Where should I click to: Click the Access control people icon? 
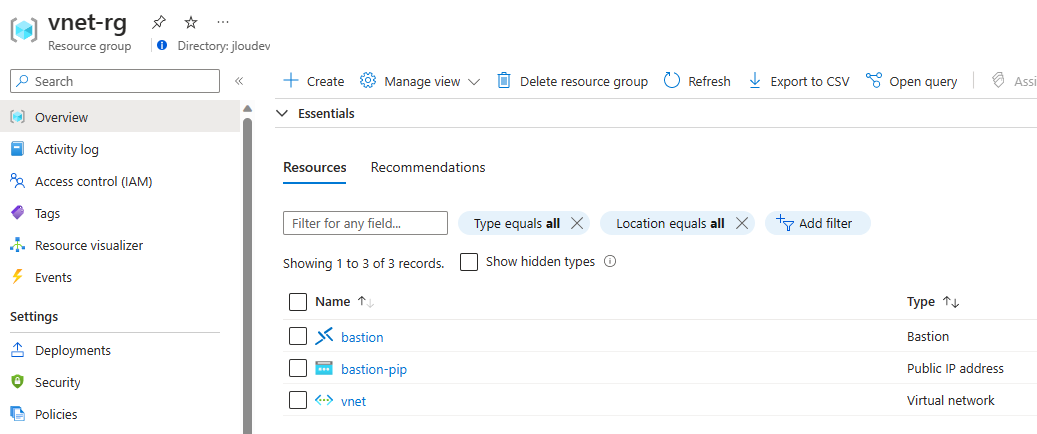tap(18, 181)
